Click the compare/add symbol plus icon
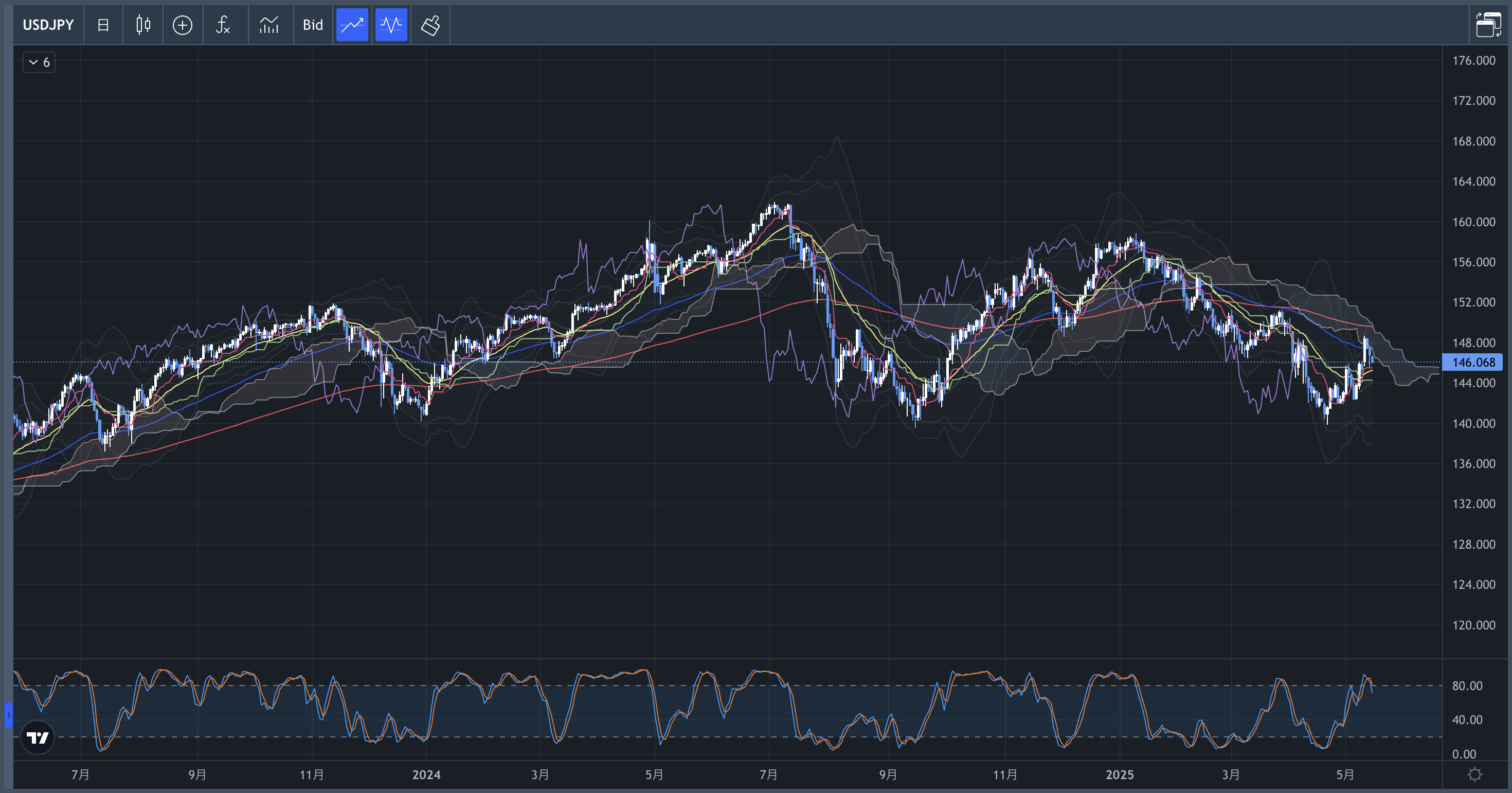The width and height of the screenshot is (1512, 793). [183, 25]
